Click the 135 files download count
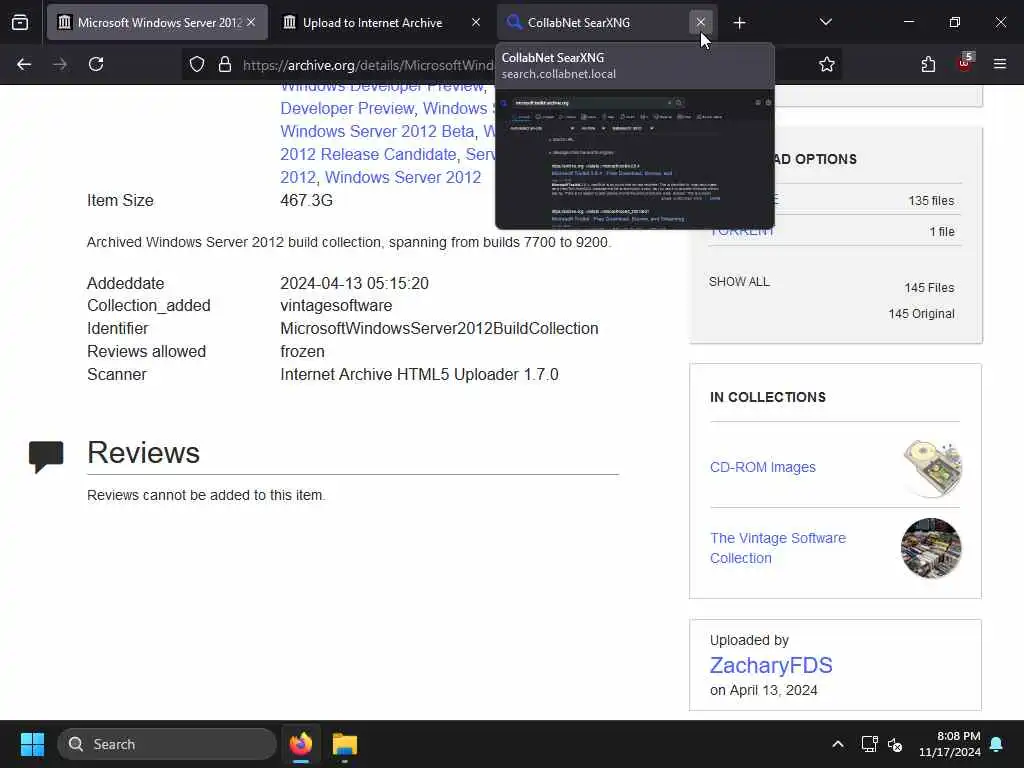The height and width of the screenshot is (768, 1024). pos(931,201)
